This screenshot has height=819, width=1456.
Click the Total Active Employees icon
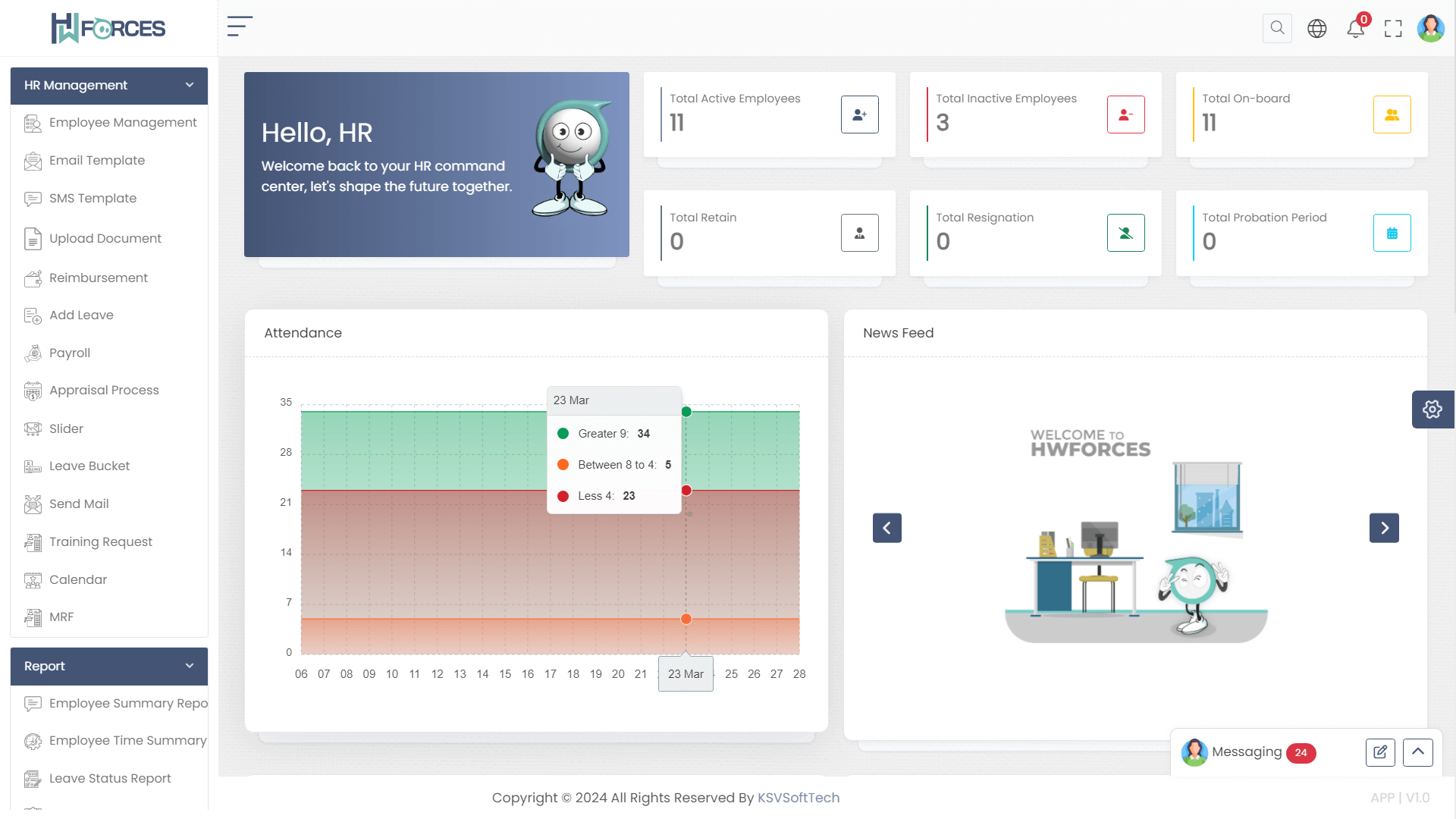pyautogui.click(x=859, y=115)
